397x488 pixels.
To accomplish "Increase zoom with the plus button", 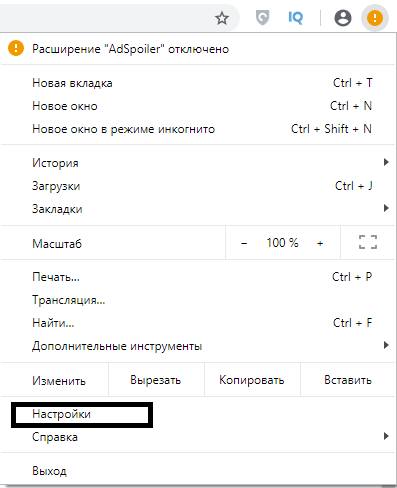I will coord(320,243).
